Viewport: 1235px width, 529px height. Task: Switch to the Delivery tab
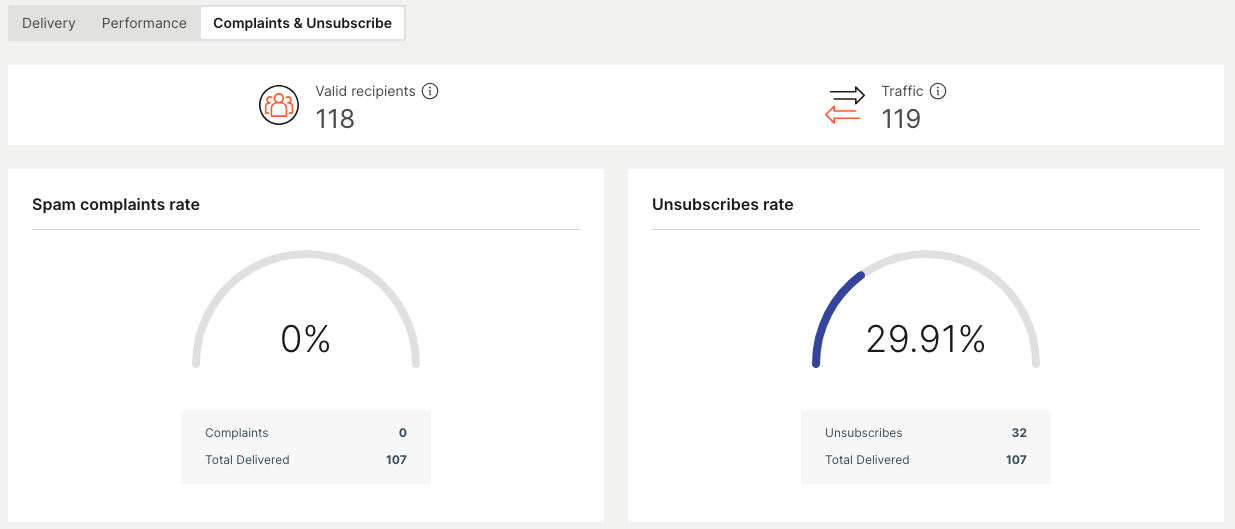[x=48, y=23]
